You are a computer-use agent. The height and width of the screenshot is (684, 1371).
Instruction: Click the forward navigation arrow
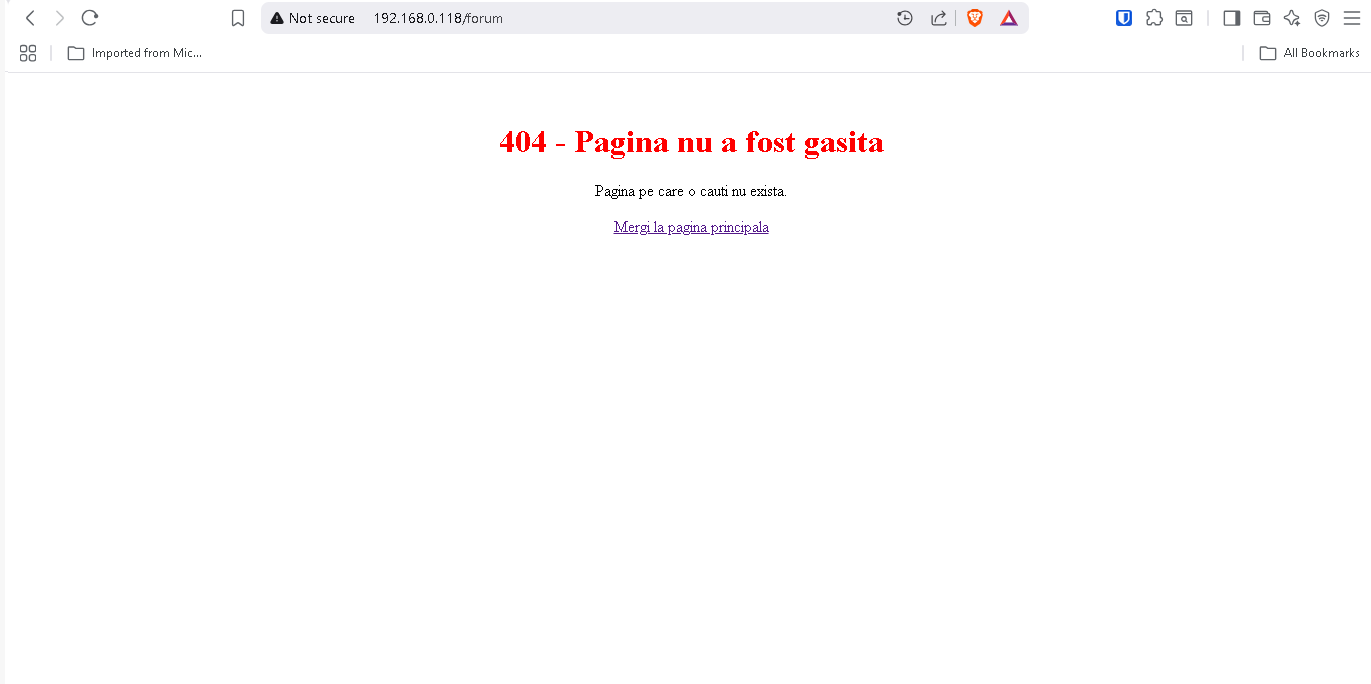tap(60, 18)
